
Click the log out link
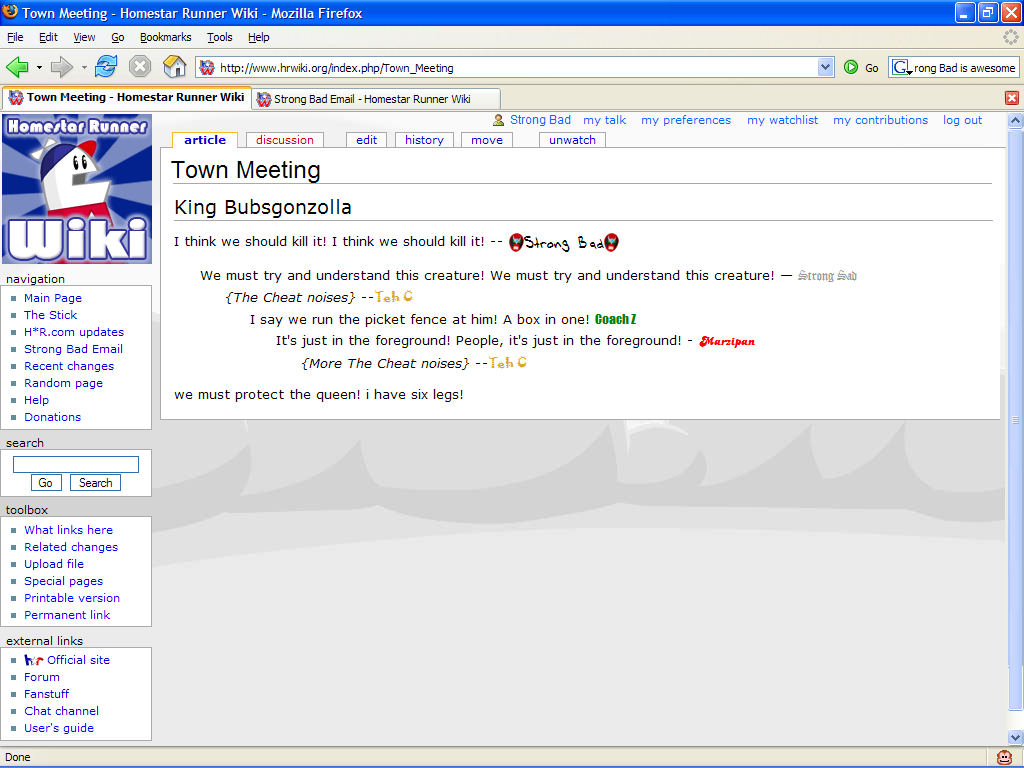pyautogui.click(x=962, y=120)
